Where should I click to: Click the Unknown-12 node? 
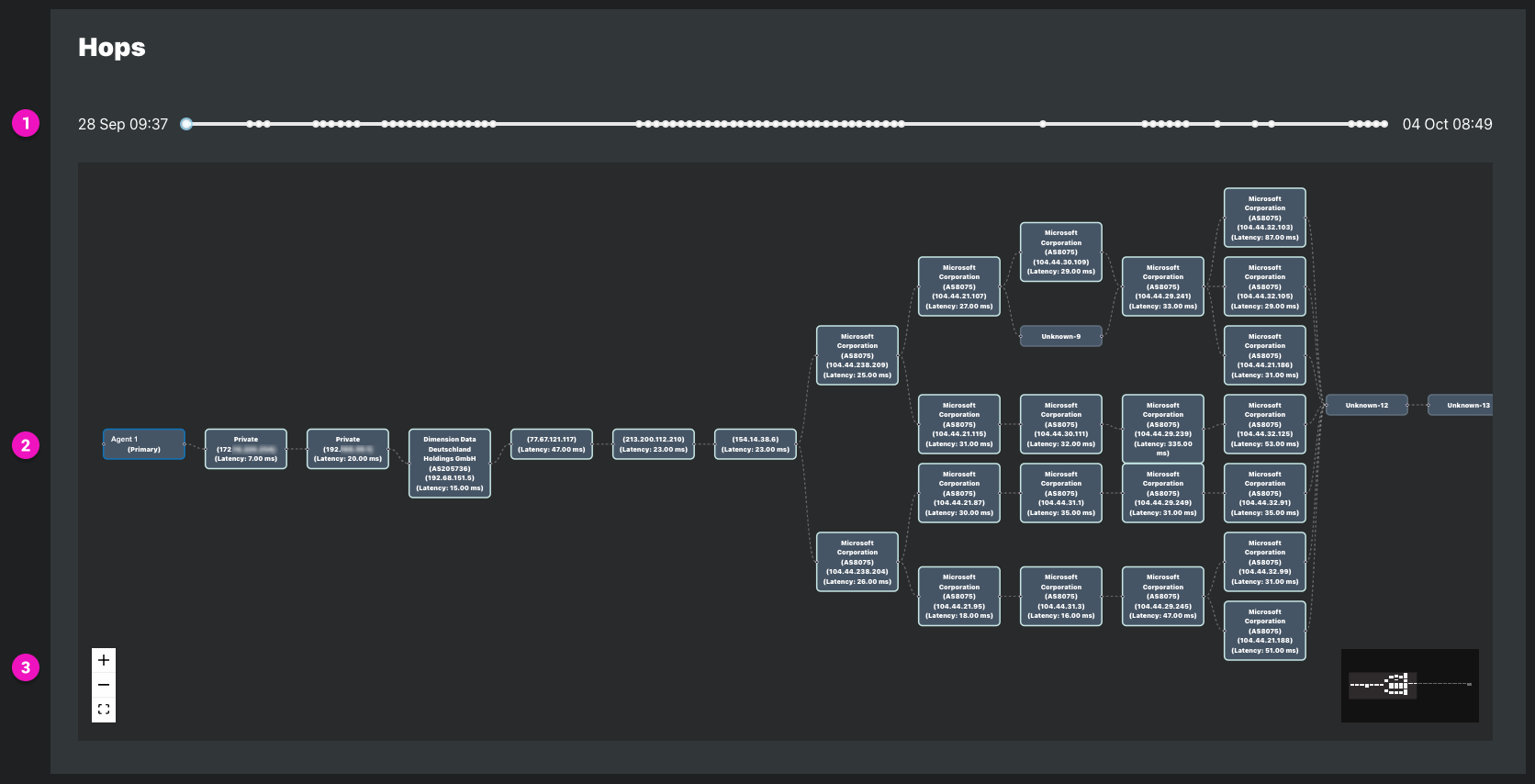point(1367,405)
